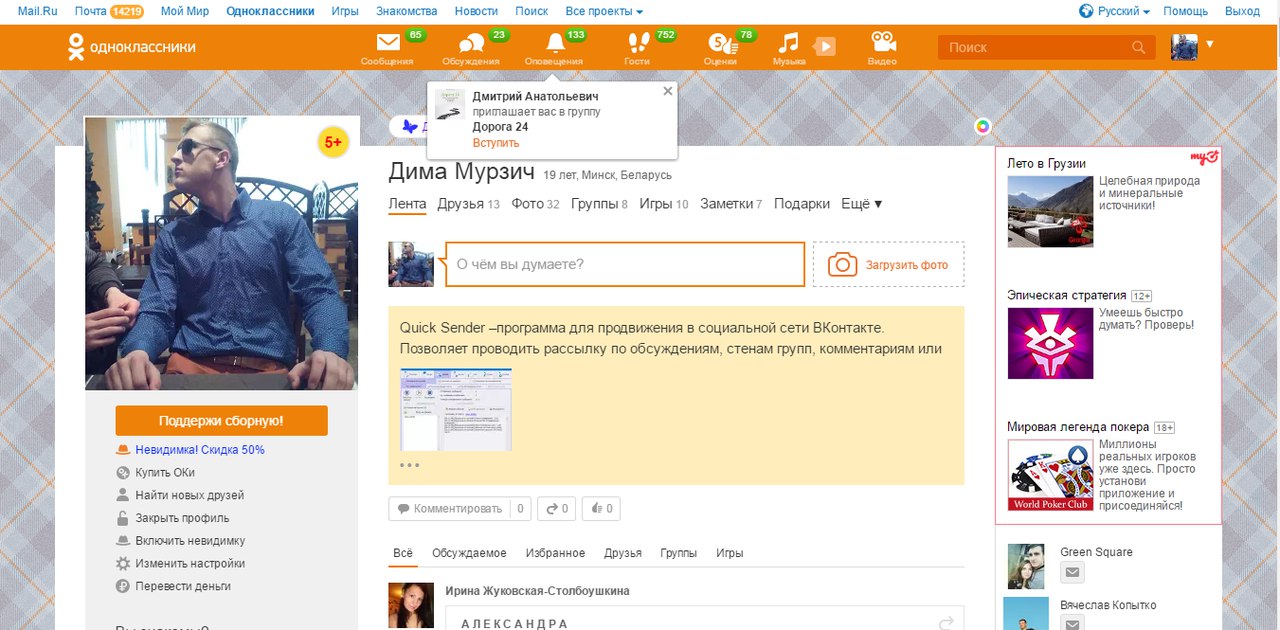Click Вступить link in the invitation popup

pos(496,143)
